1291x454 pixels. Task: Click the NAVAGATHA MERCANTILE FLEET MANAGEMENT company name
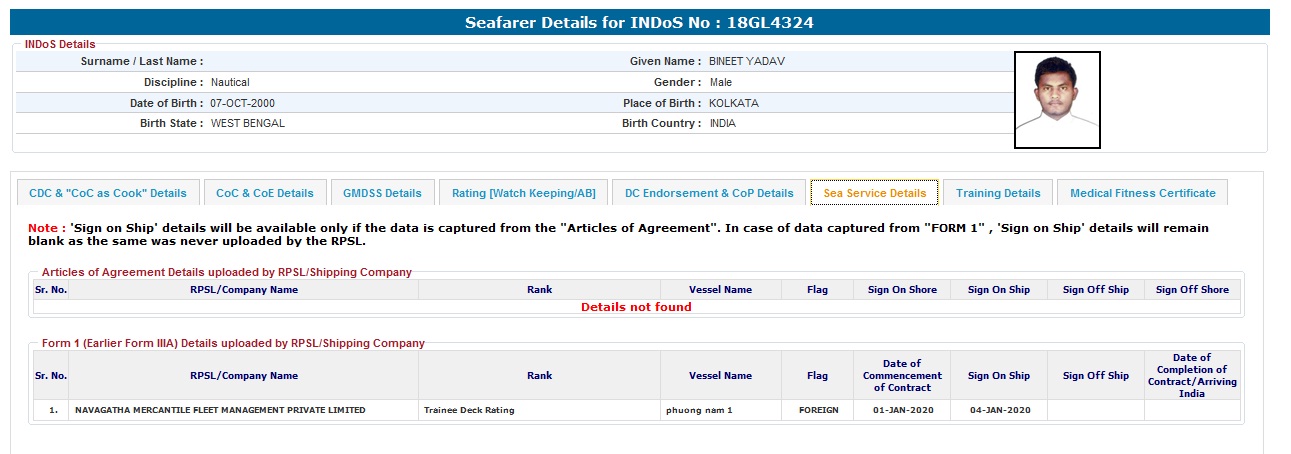tap(220, 410)
